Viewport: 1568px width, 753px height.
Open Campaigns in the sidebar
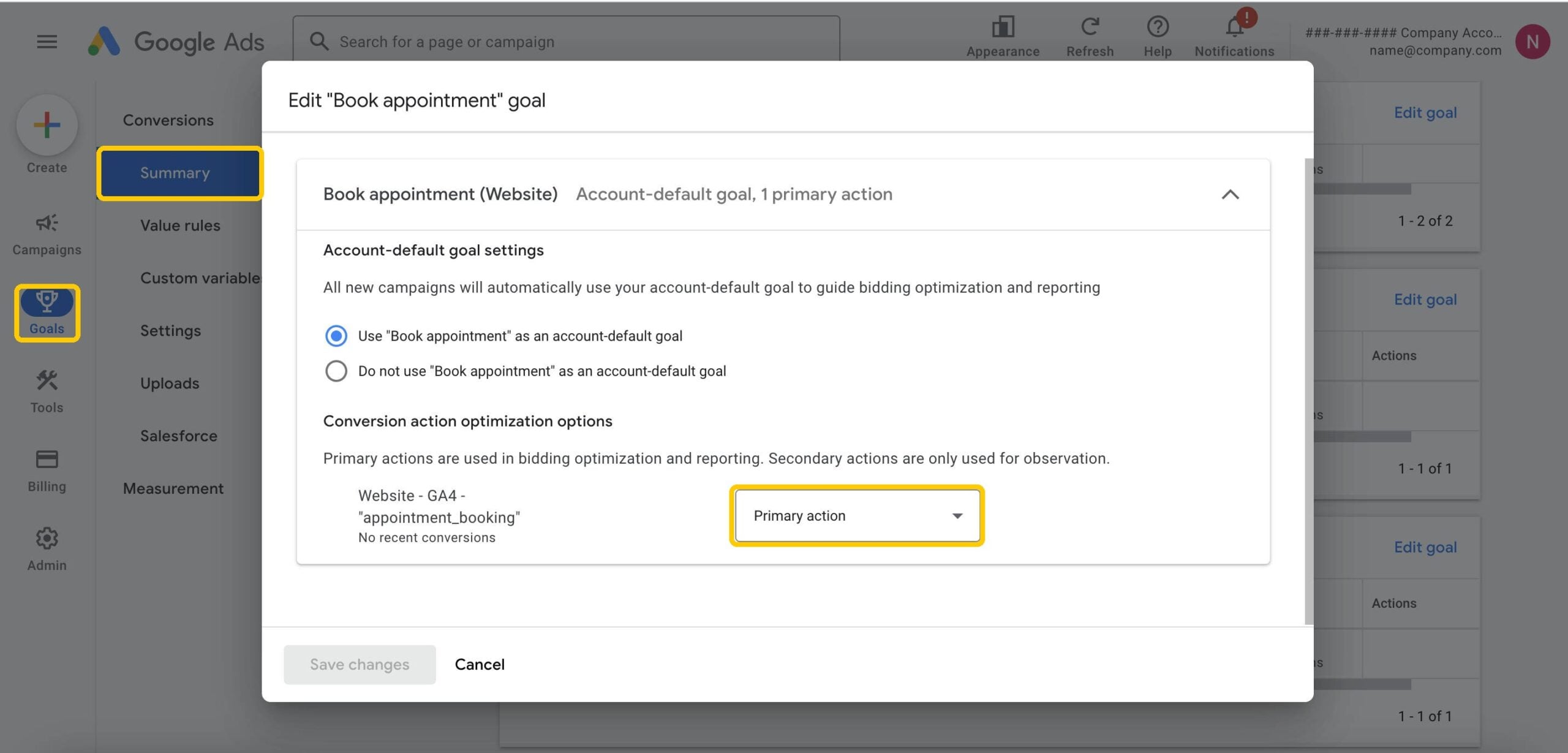47,235
